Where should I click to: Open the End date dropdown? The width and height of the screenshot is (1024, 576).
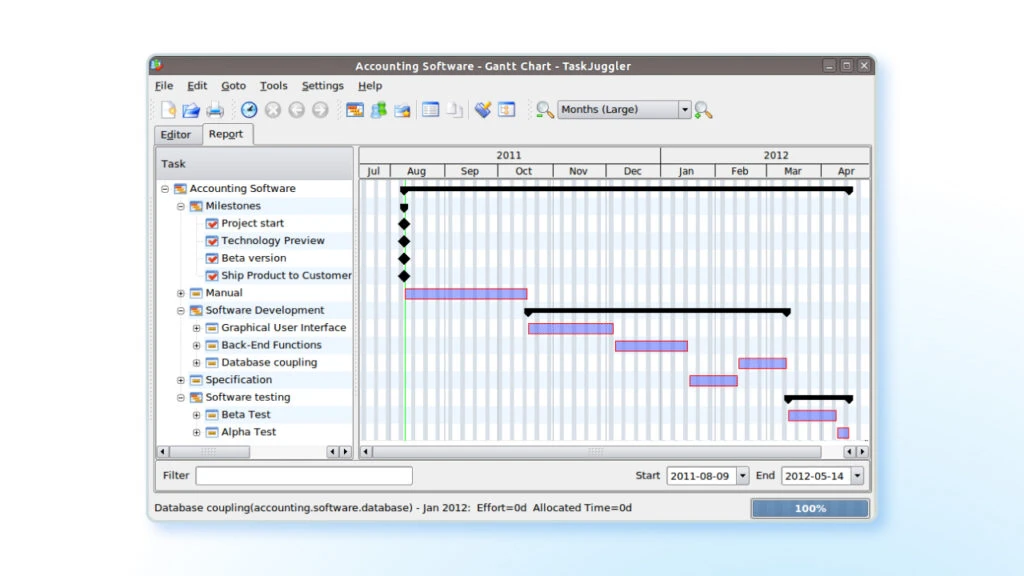click(857, 476)
